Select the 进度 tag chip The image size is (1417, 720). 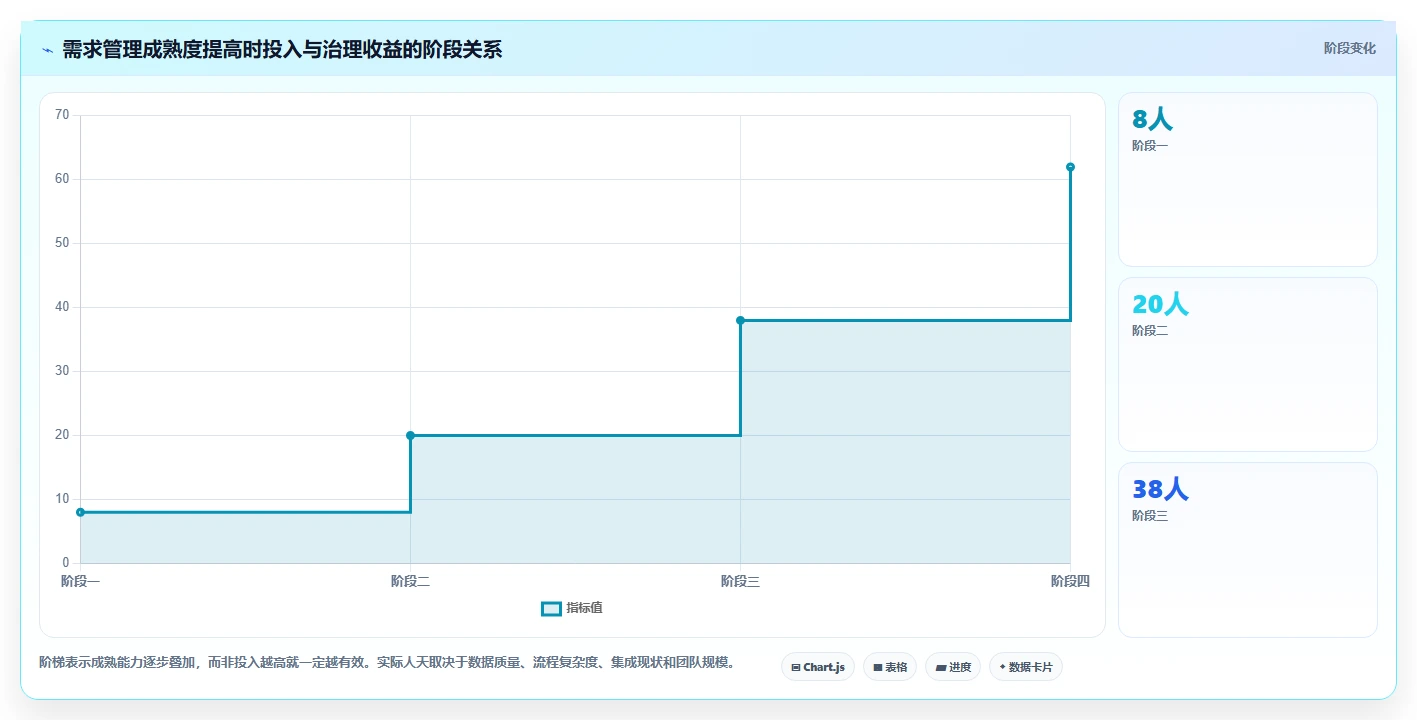click(x=952, y=667)
